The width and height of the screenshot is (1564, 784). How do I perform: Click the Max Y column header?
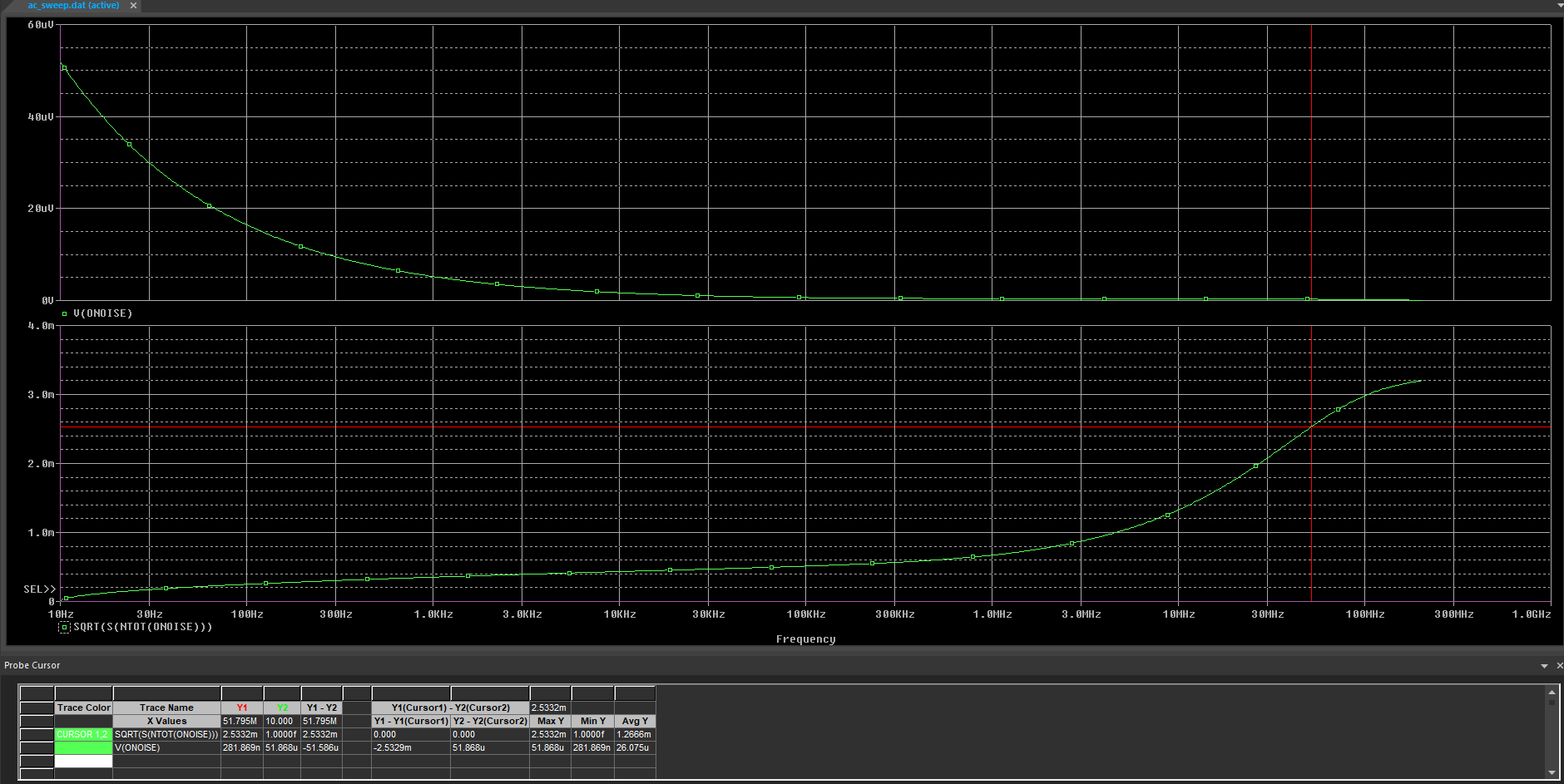click(550, 721)
